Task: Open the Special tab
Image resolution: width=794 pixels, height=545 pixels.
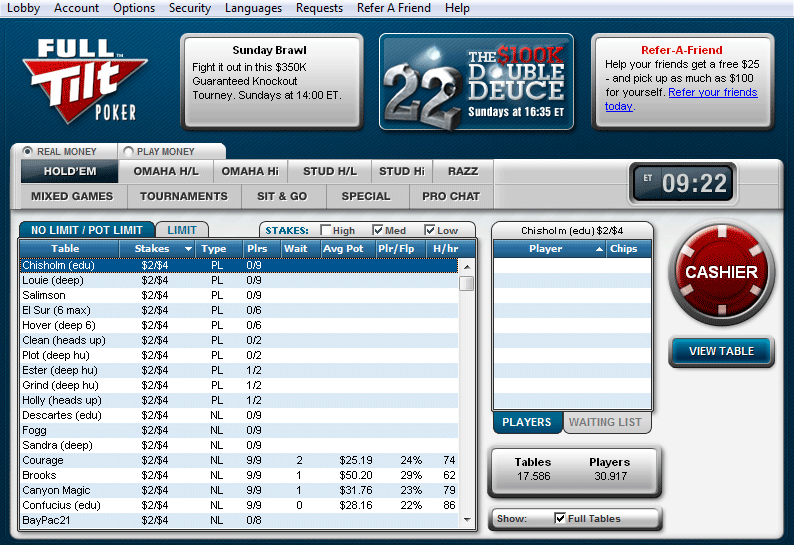Action: [366, 196]
